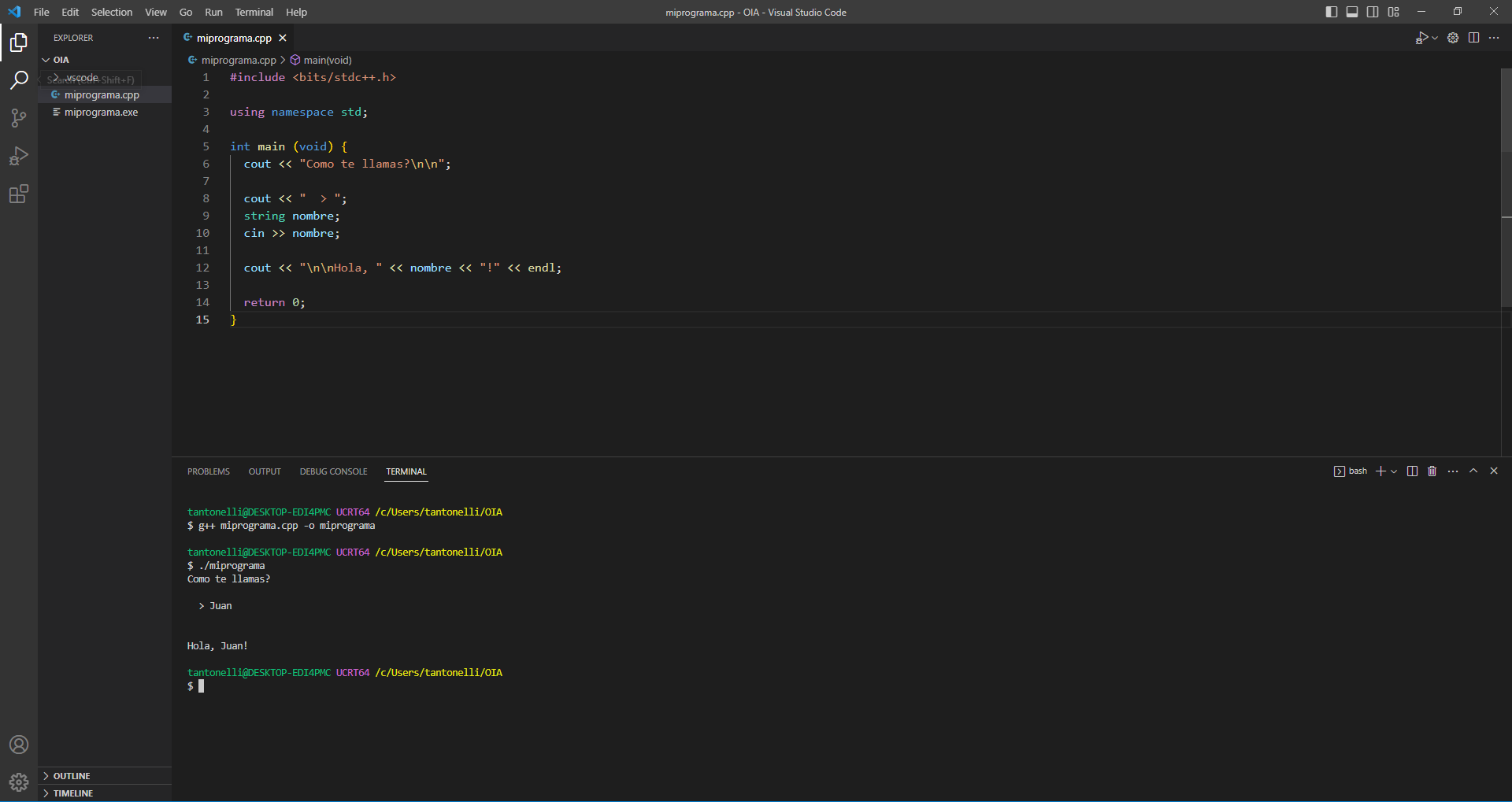The image size is (1512, 802).
Task: Open the Search view in activity bar
Action: coord(19,80)
